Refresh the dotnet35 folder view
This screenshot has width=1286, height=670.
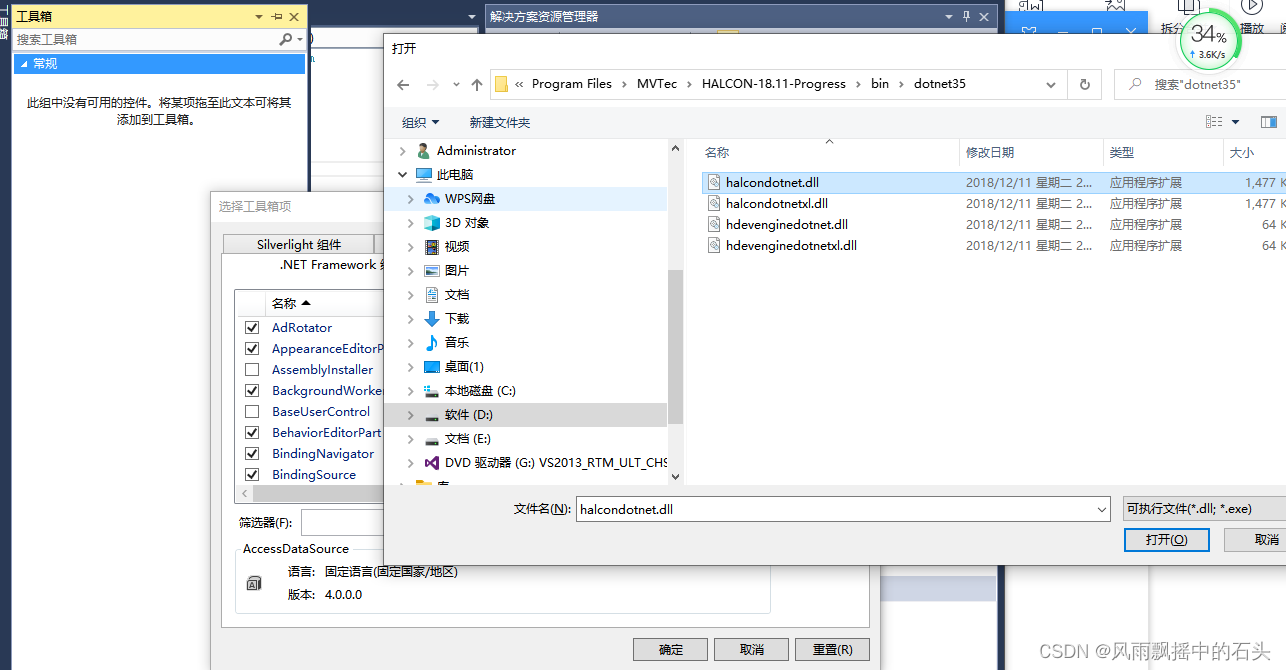tap(1084, 85)
